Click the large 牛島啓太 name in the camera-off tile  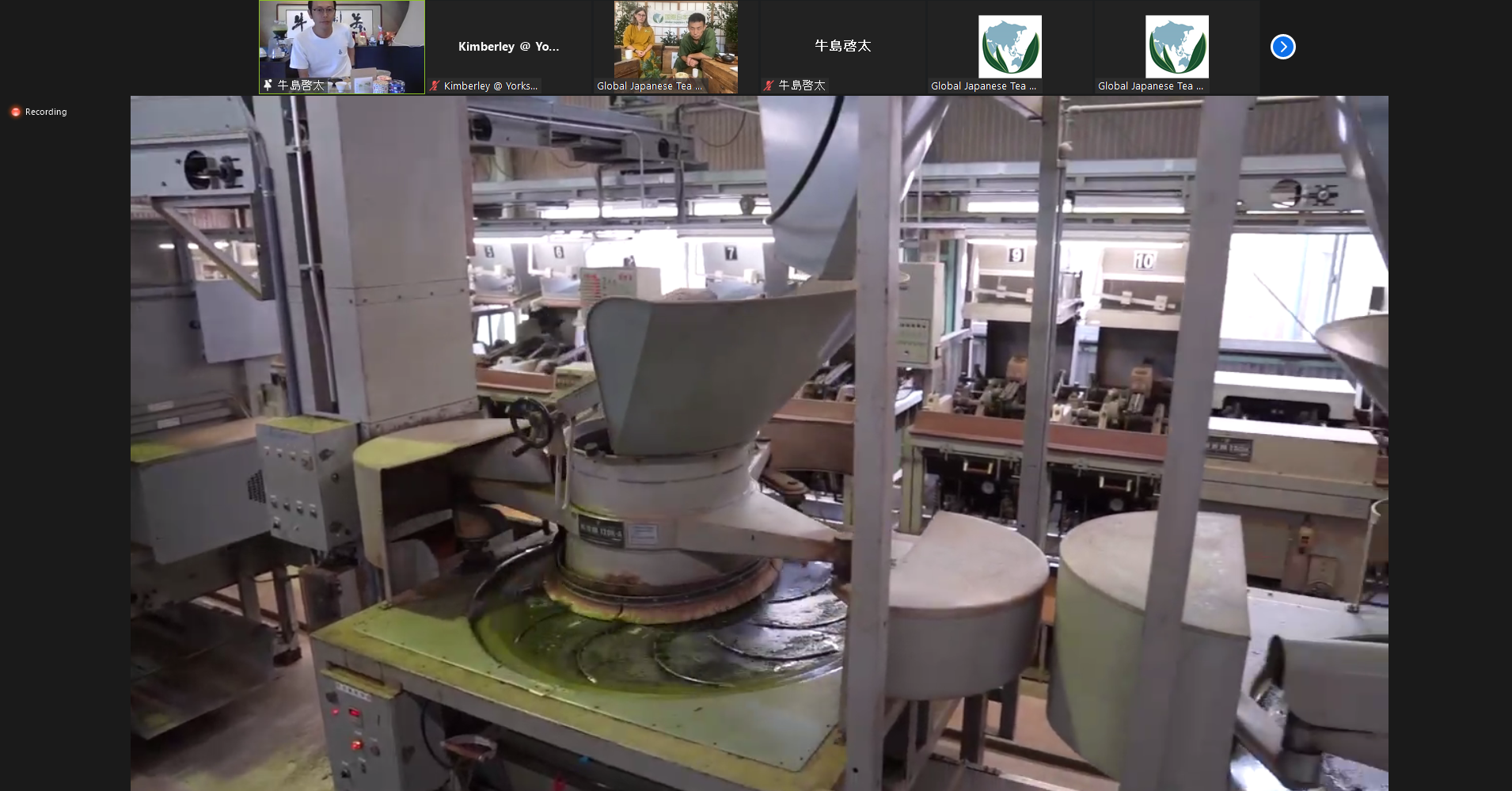click(842, 46)
